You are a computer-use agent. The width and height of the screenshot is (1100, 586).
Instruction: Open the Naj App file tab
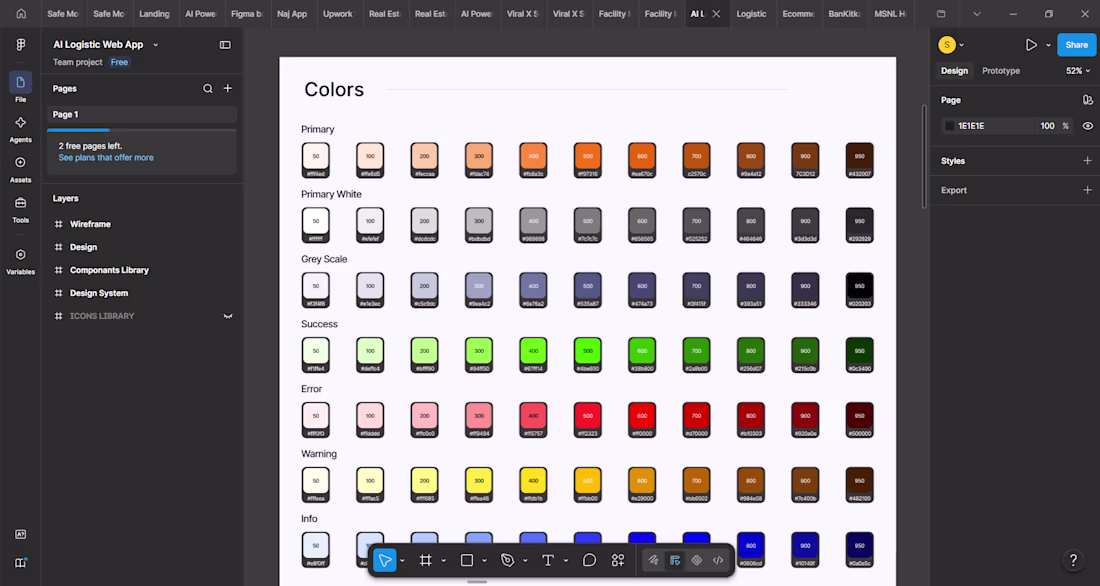[292, 13]
